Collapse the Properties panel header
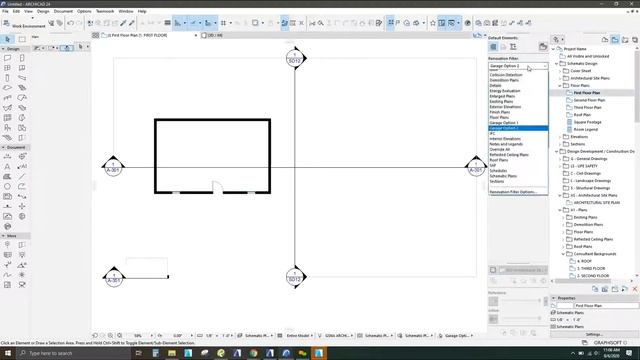 [x=594, y=298]
